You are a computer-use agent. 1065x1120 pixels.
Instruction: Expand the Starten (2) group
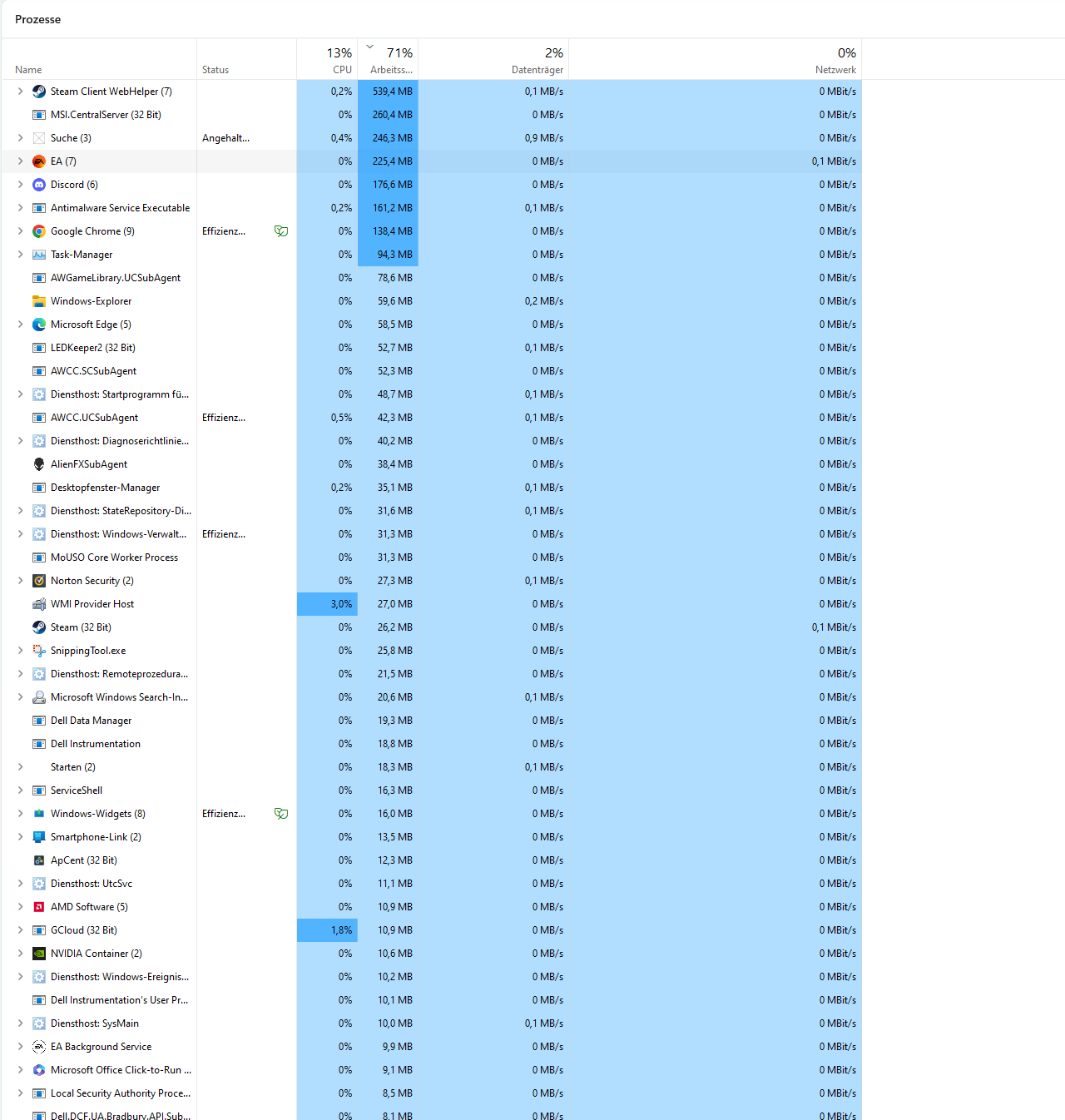tap(21, 767)
